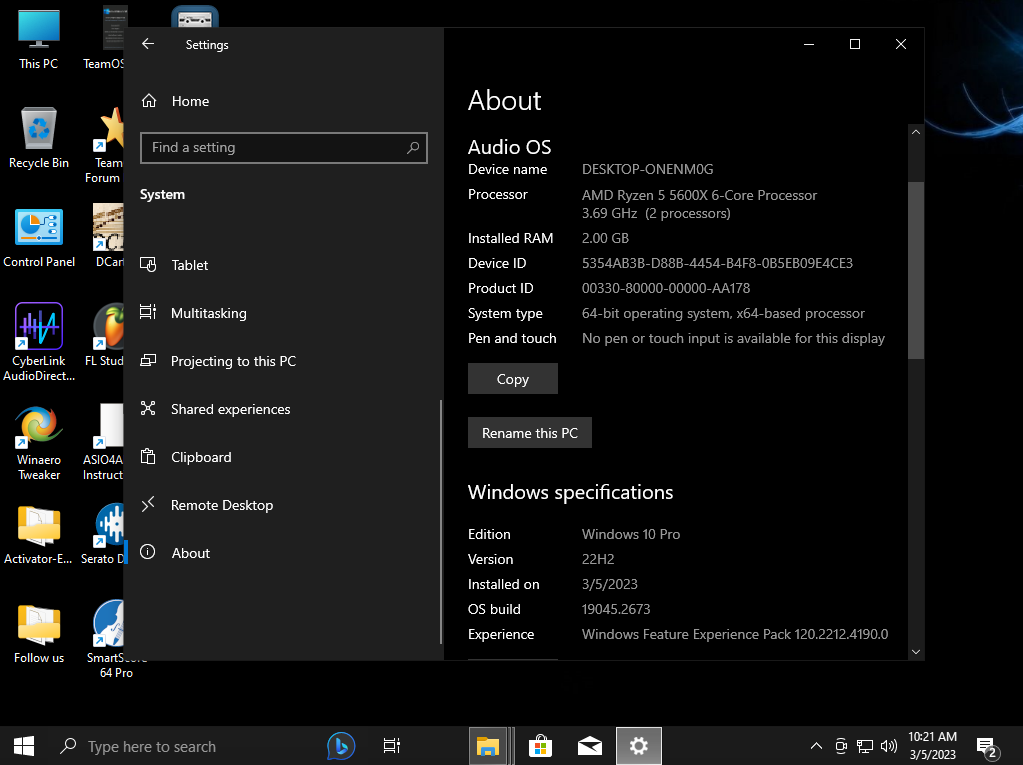Click Rename this PC button
This screenshot has width=1023, height=765.
[530, 433]
